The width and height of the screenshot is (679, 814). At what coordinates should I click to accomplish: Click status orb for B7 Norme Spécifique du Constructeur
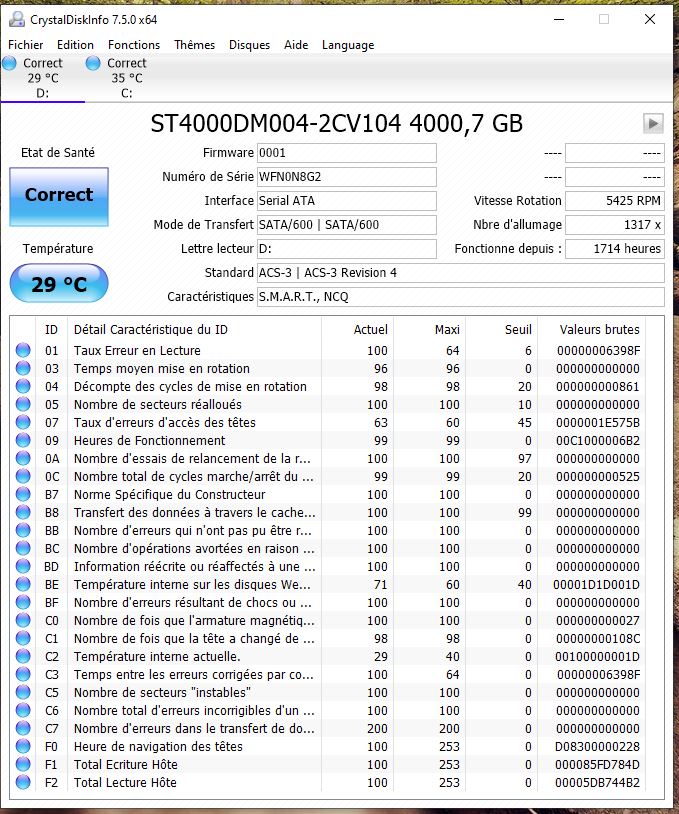23,494
